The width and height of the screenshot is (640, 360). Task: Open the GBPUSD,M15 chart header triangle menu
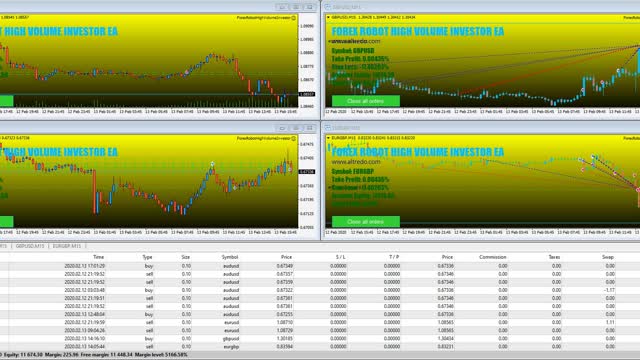(x=328, y=18)
